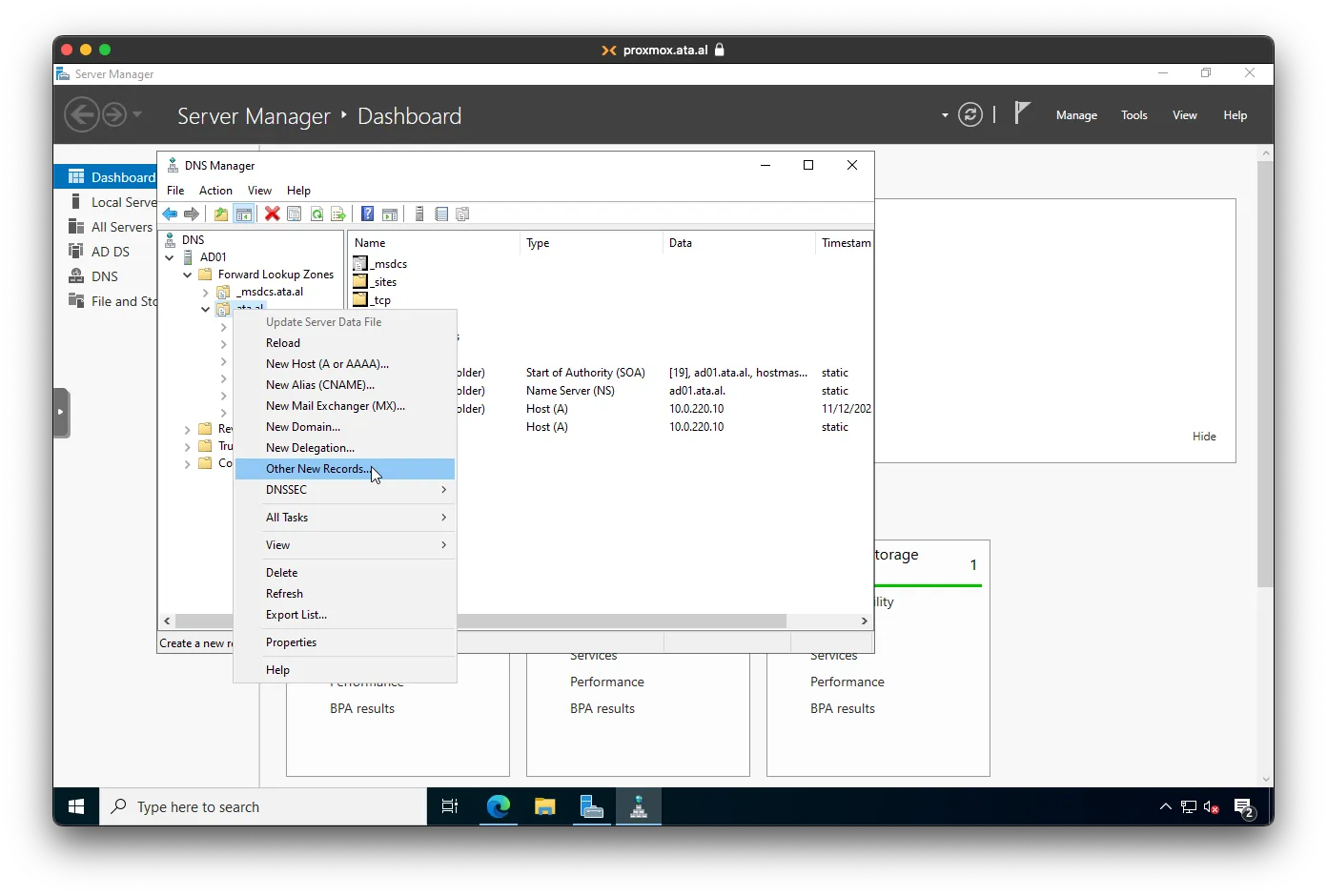Choose Reload in the context menu
Screen dimensions: 1327x896
click(345, 343)
